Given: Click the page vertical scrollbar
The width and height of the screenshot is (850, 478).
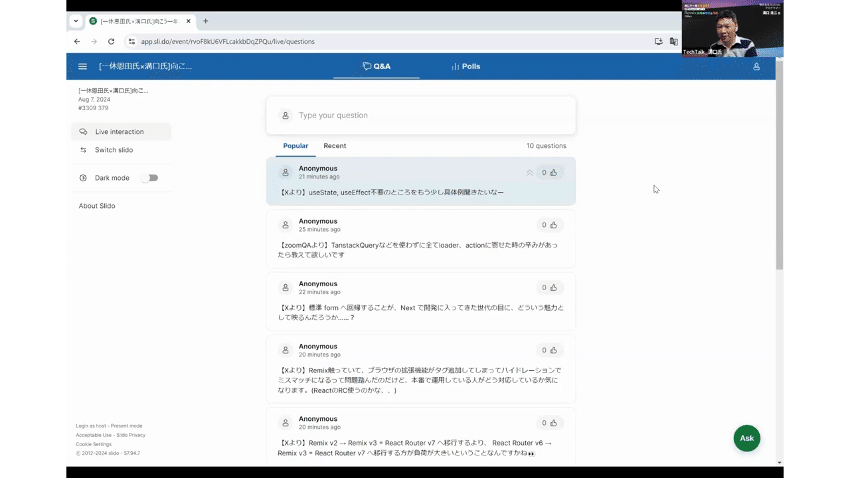Looking at the screenshot, I should pyautogui.click(x=780, y=165).
